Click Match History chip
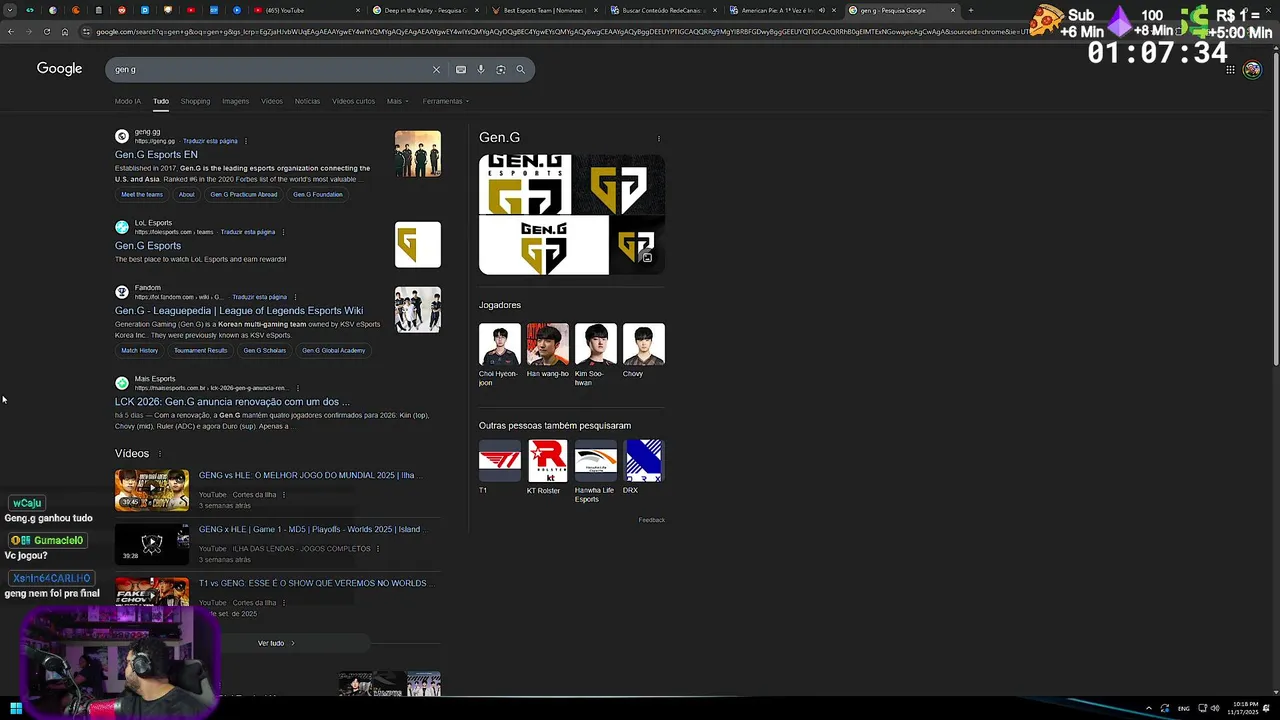This screenshot has width=1280, height=720. 140,351
